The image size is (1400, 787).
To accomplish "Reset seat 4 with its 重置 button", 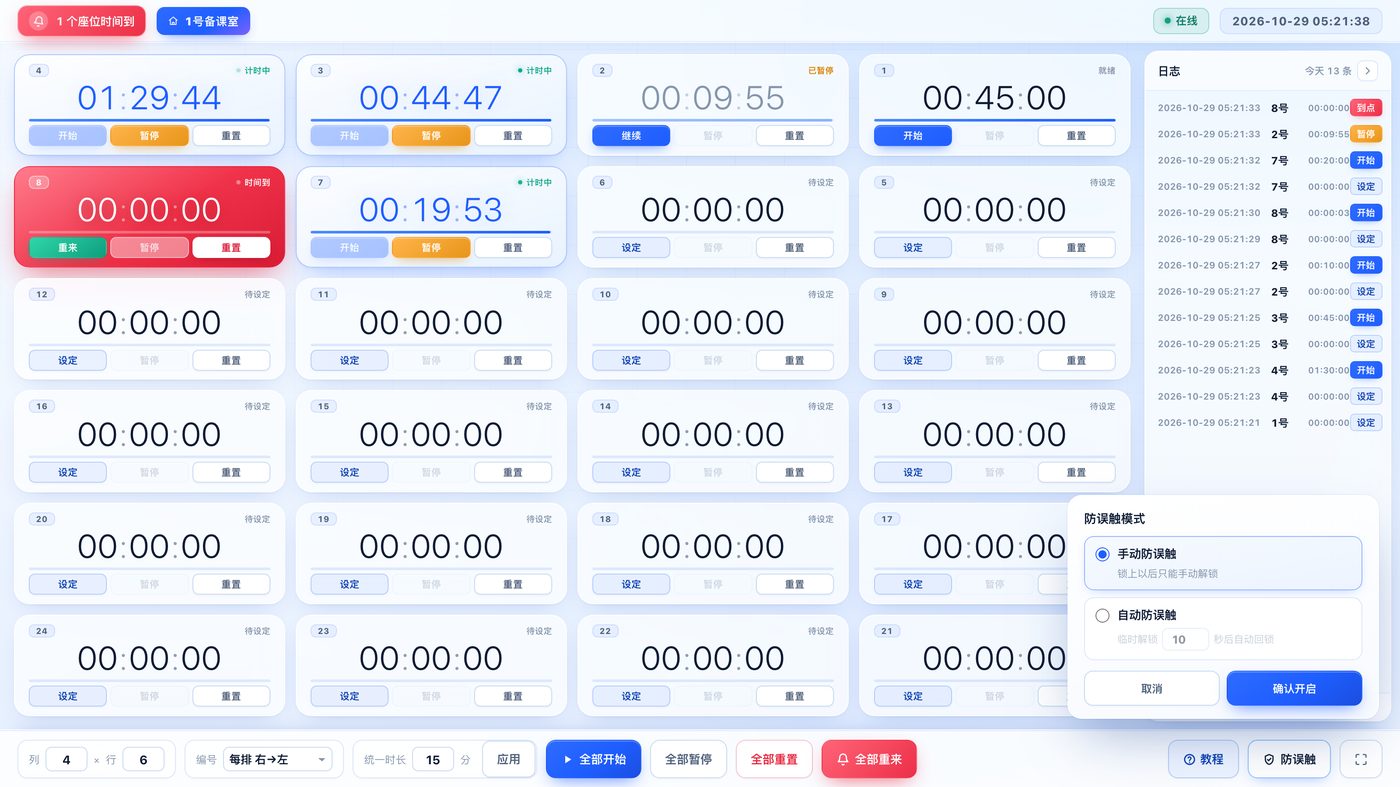I will (x=231, y=136).
